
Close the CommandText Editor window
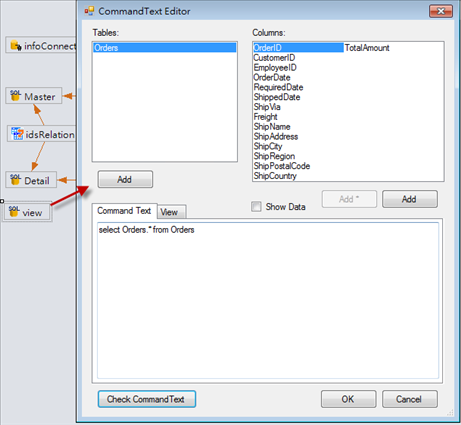click(441, 11)
